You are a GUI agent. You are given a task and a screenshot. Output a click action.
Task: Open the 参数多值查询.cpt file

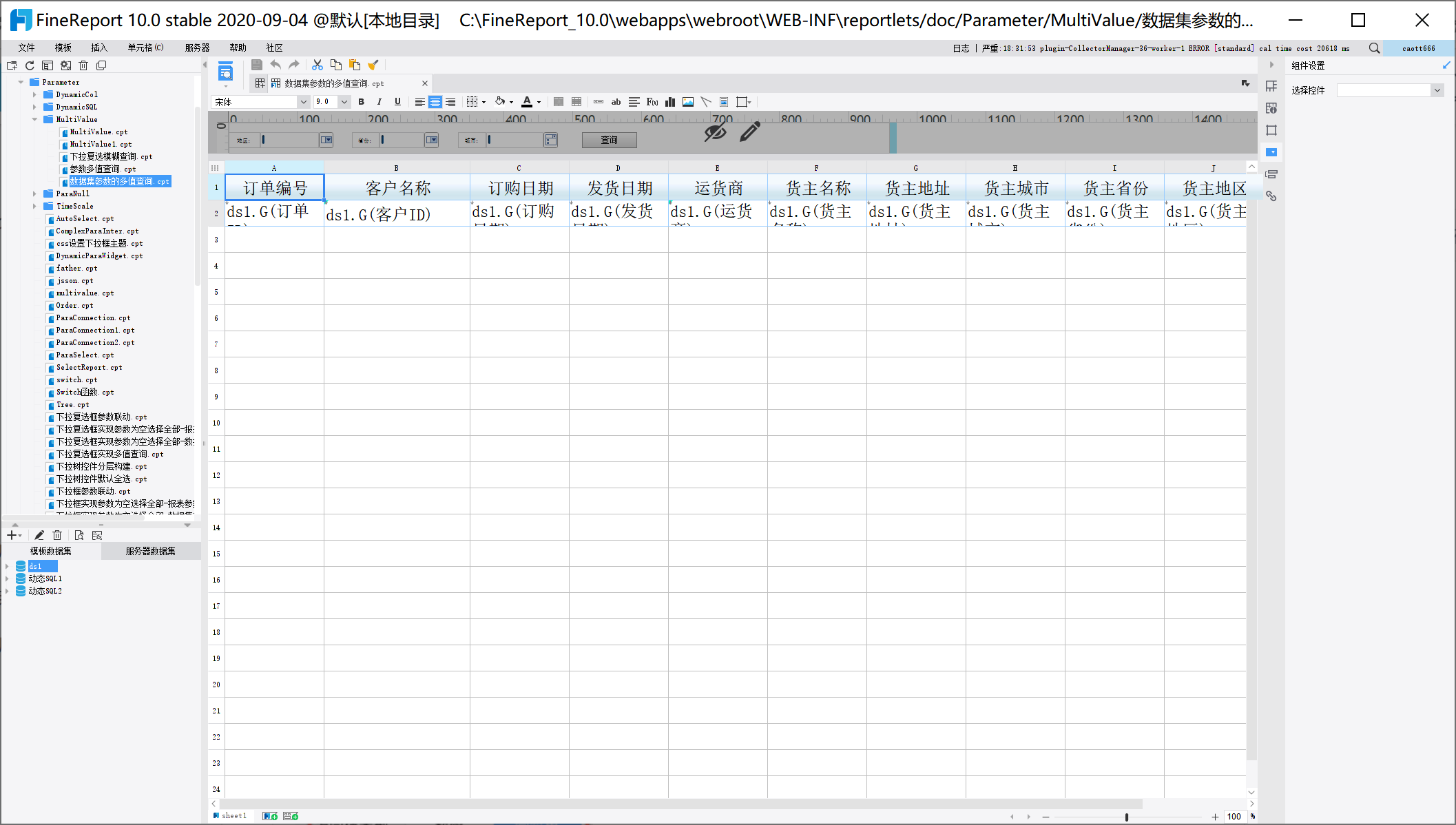pos(103,169)
